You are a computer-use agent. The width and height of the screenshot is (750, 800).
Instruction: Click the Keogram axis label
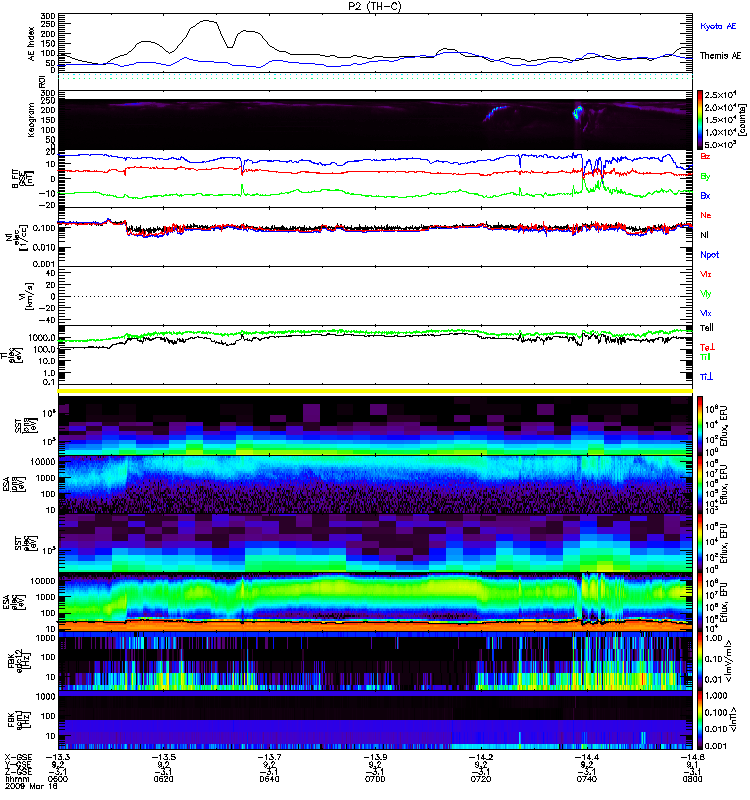32,120
